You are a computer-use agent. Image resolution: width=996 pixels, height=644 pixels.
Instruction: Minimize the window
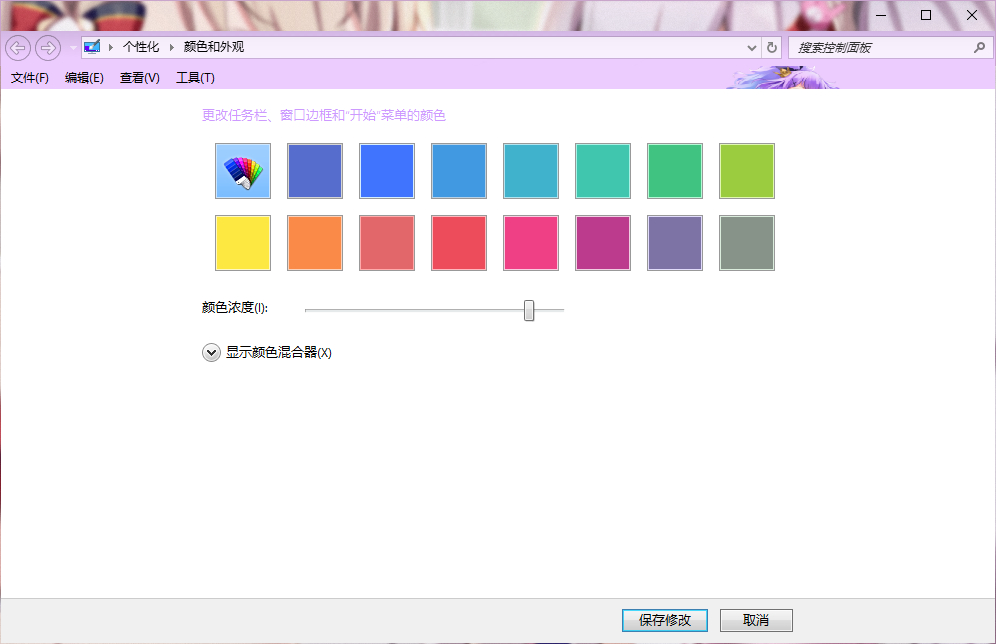[x=881, y=15]
